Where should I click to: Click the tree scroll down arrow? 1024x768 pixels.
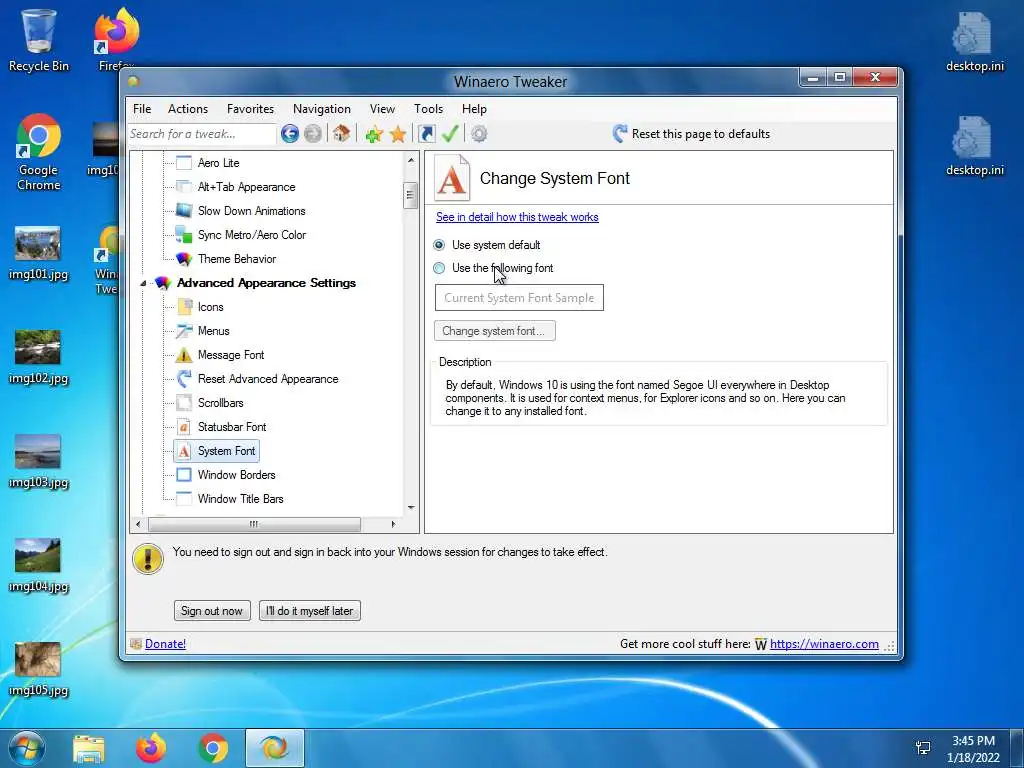pos(411,507)
